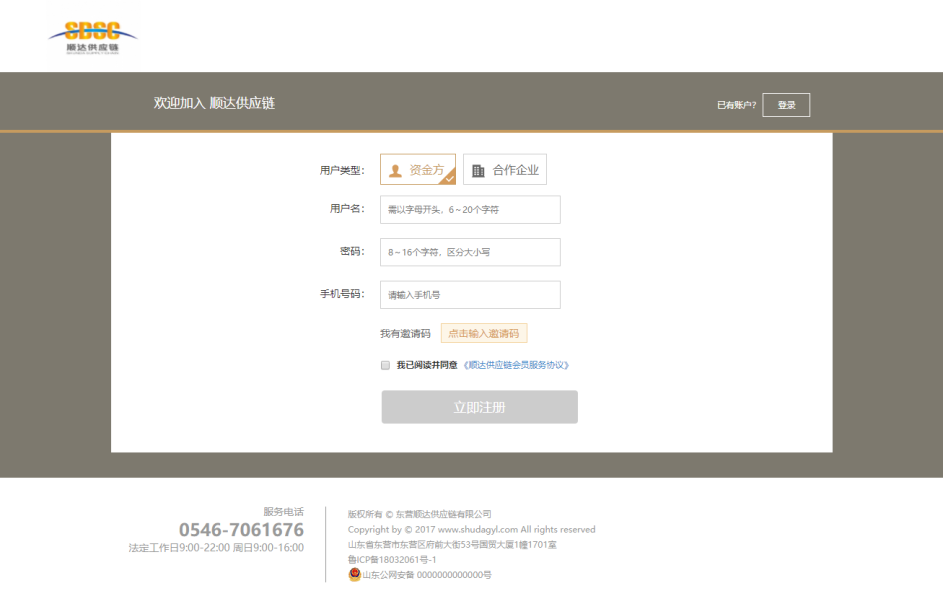Click the 点击输入邀请码 invitation code button
The width and height of the screenshot is (943, 604).
(x=484, y=332)
